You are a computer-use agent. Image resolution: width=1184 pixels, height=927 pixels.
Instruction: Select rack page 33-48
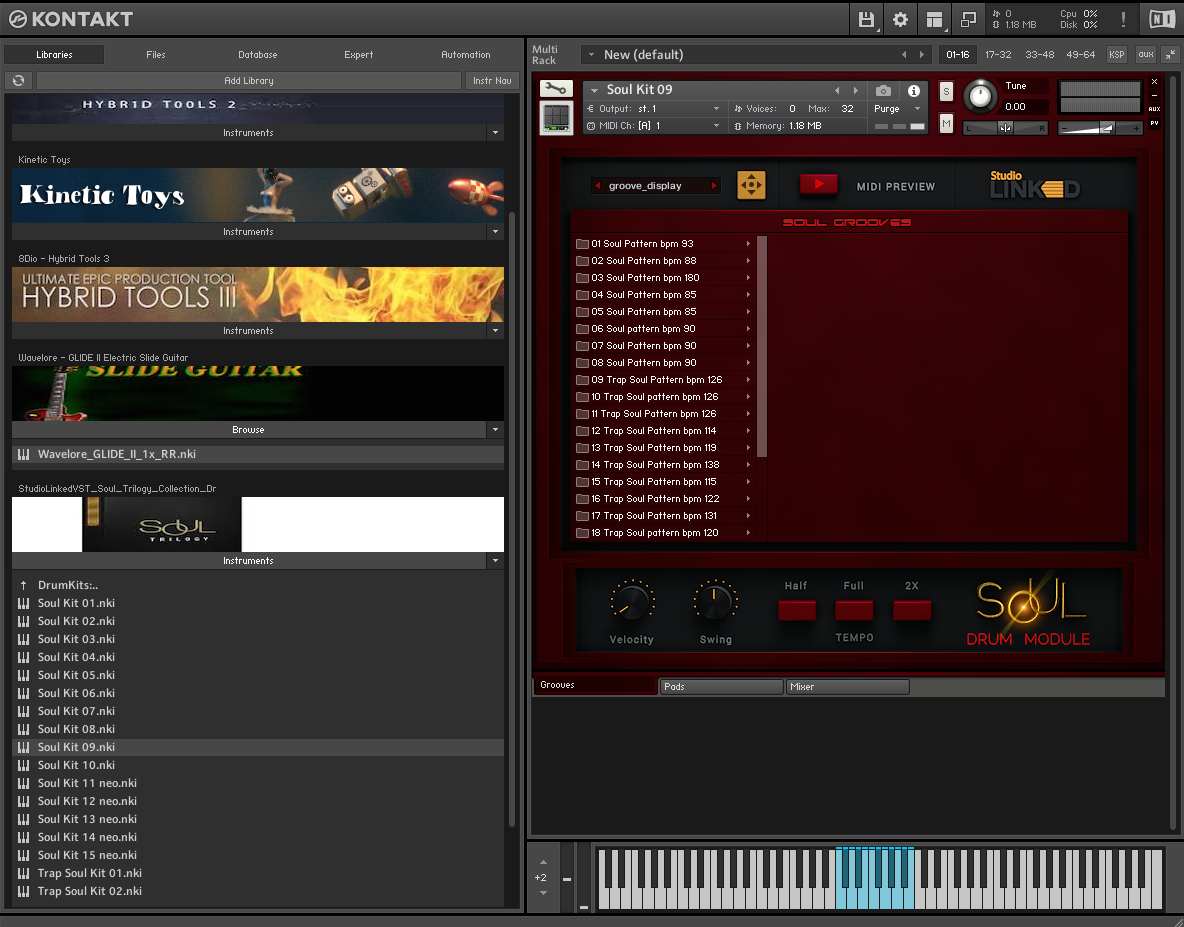[x=1040, y=54]
